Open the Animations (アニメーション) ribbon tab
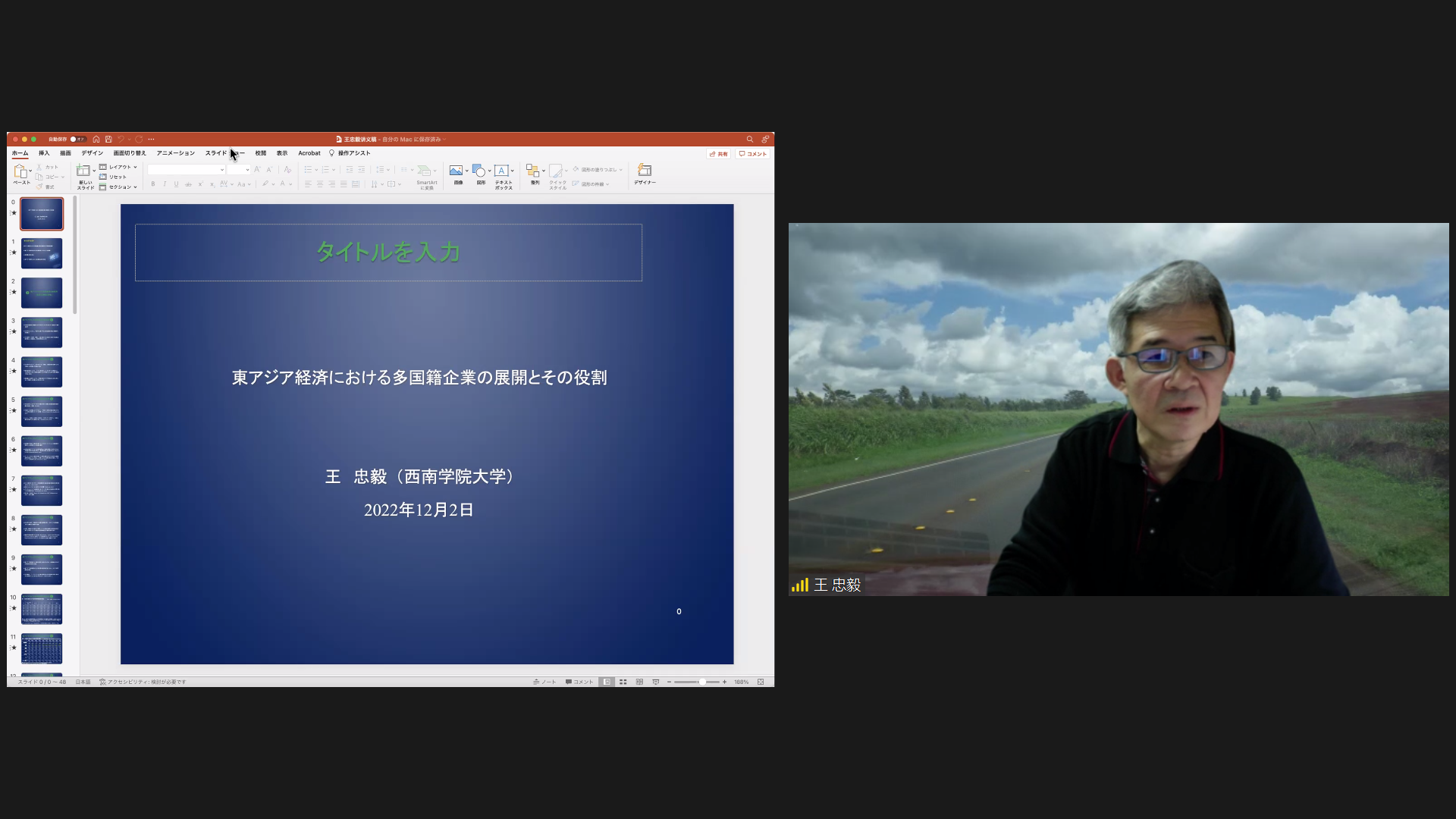 click(175, 153)
